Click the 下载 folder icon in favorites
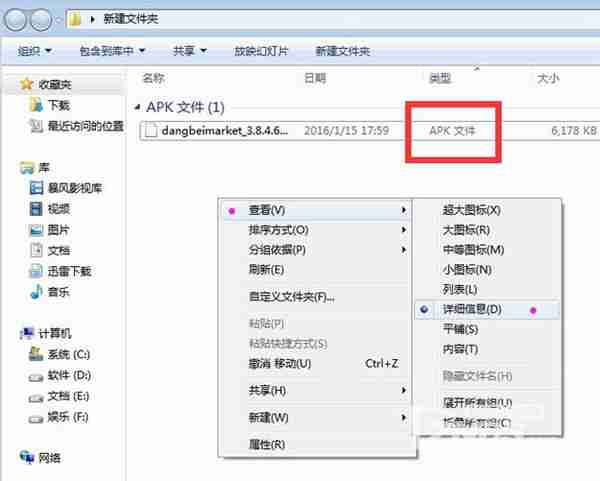600x481 pixels. pos(36,104)
